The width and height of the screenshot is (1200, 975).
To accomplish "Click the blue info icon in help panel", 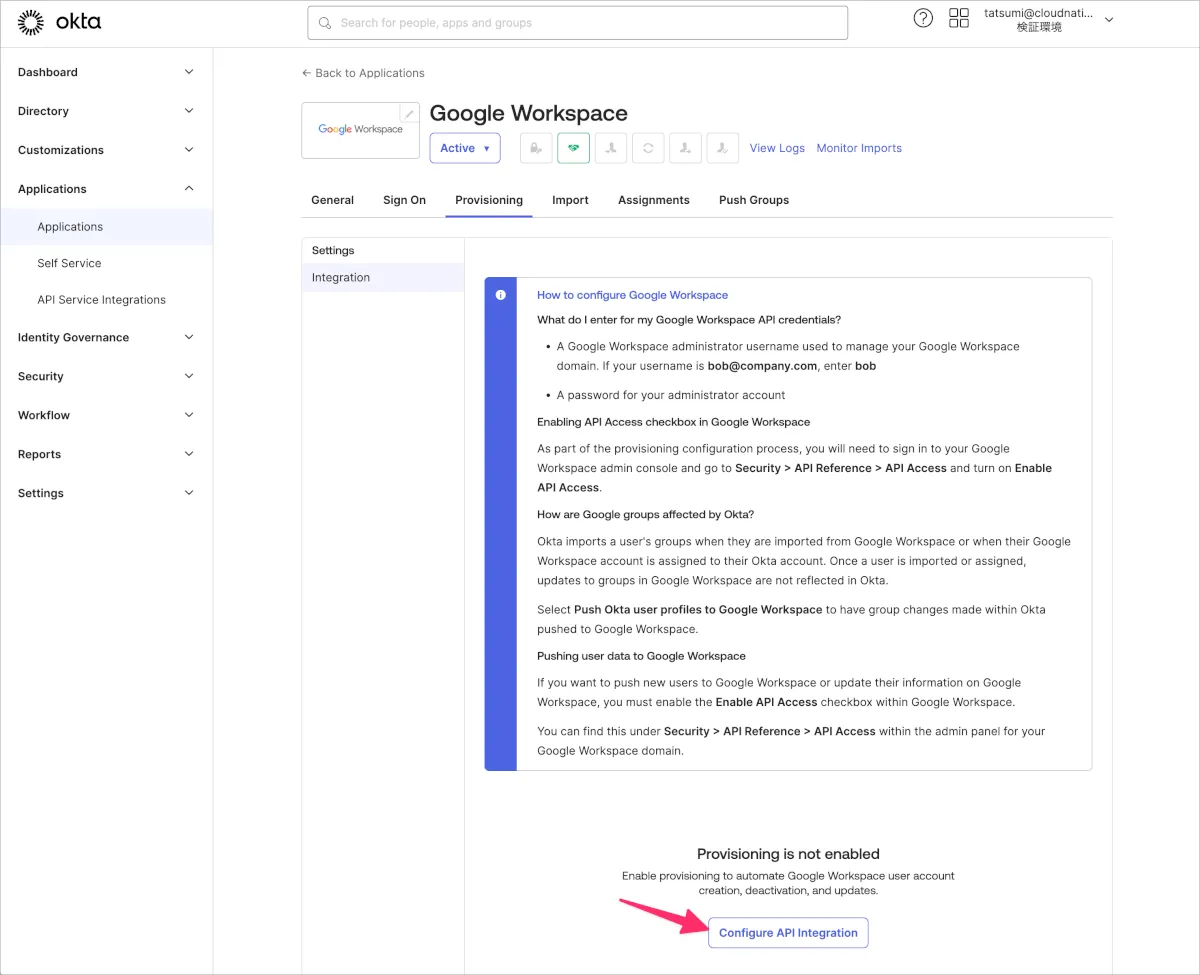I will tap(500, 295).
